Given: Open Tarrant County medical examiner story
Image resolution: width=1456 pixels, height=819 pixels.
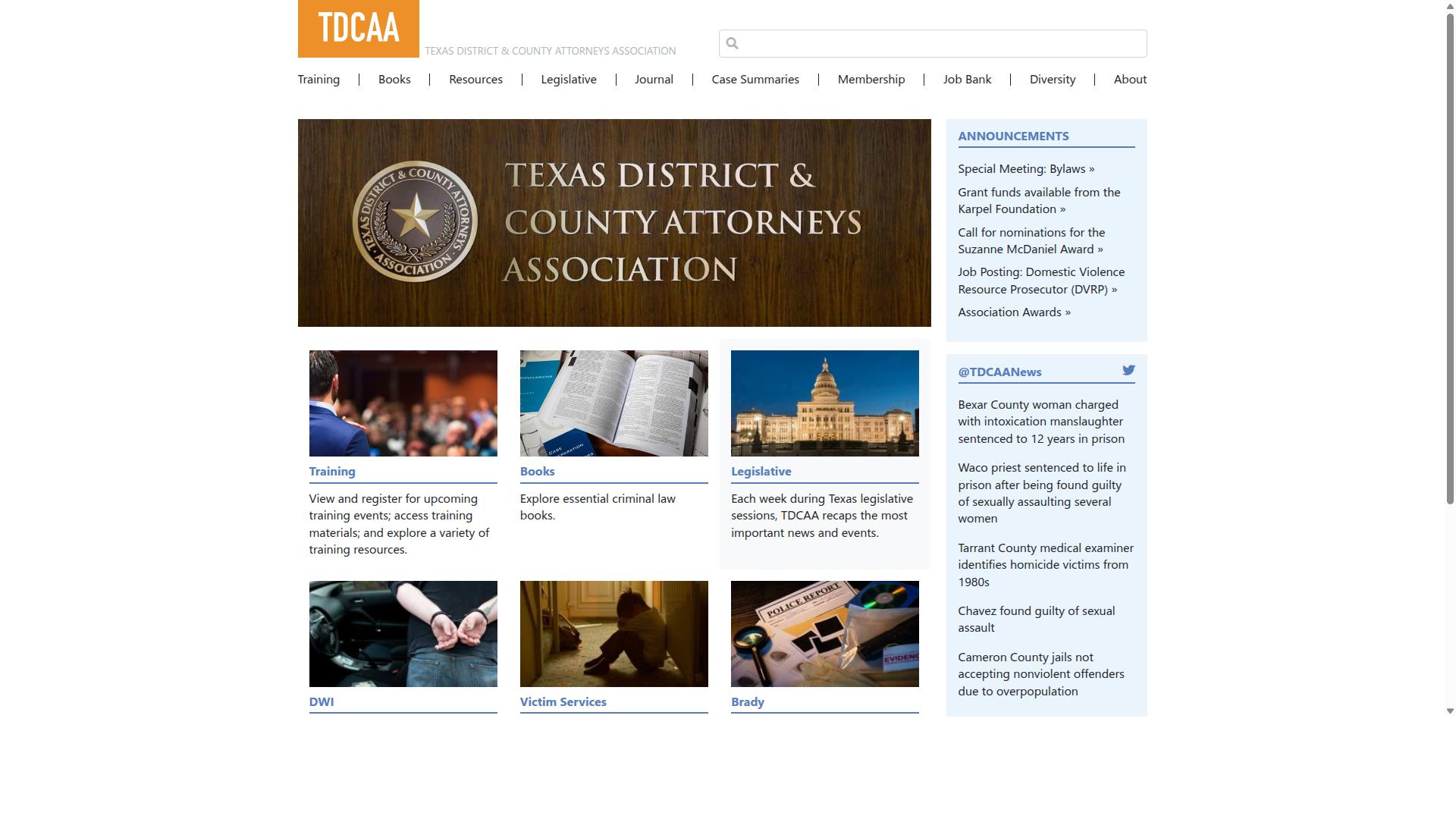Looking at the screenshot, I should point(1046,565).
